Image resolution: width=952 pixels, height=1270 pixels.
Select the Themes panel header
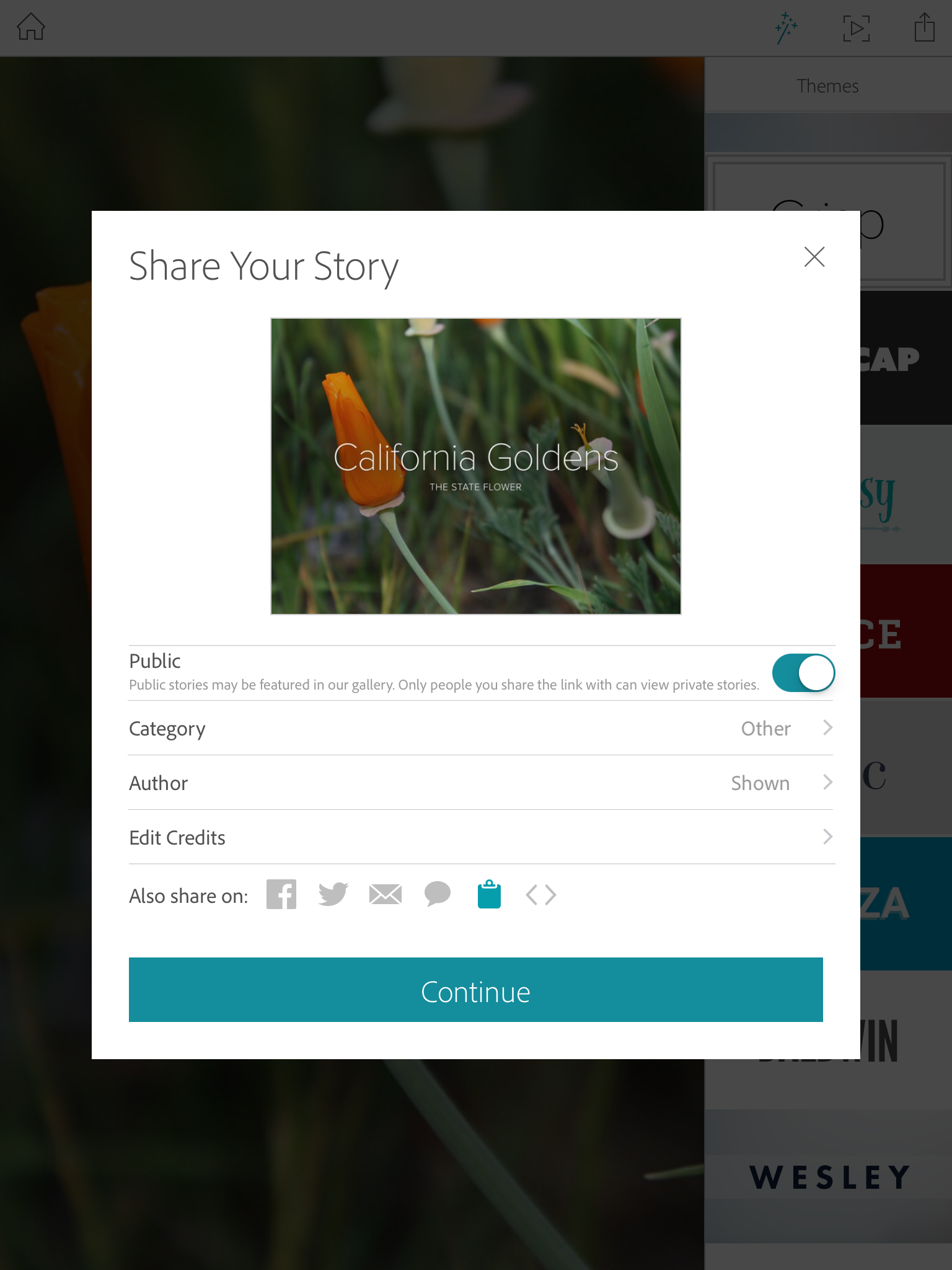pos(828,86)
